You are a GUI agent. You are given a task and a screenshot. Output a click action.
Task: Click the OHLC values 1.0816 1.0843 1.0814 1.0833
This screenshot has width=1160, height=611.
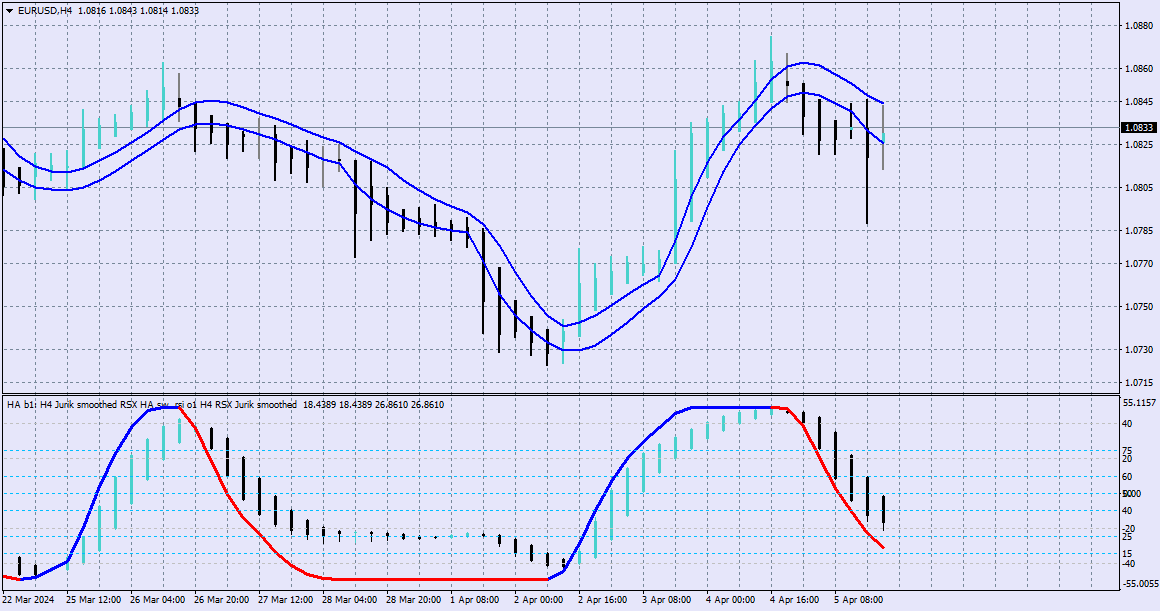click(138, 11)
